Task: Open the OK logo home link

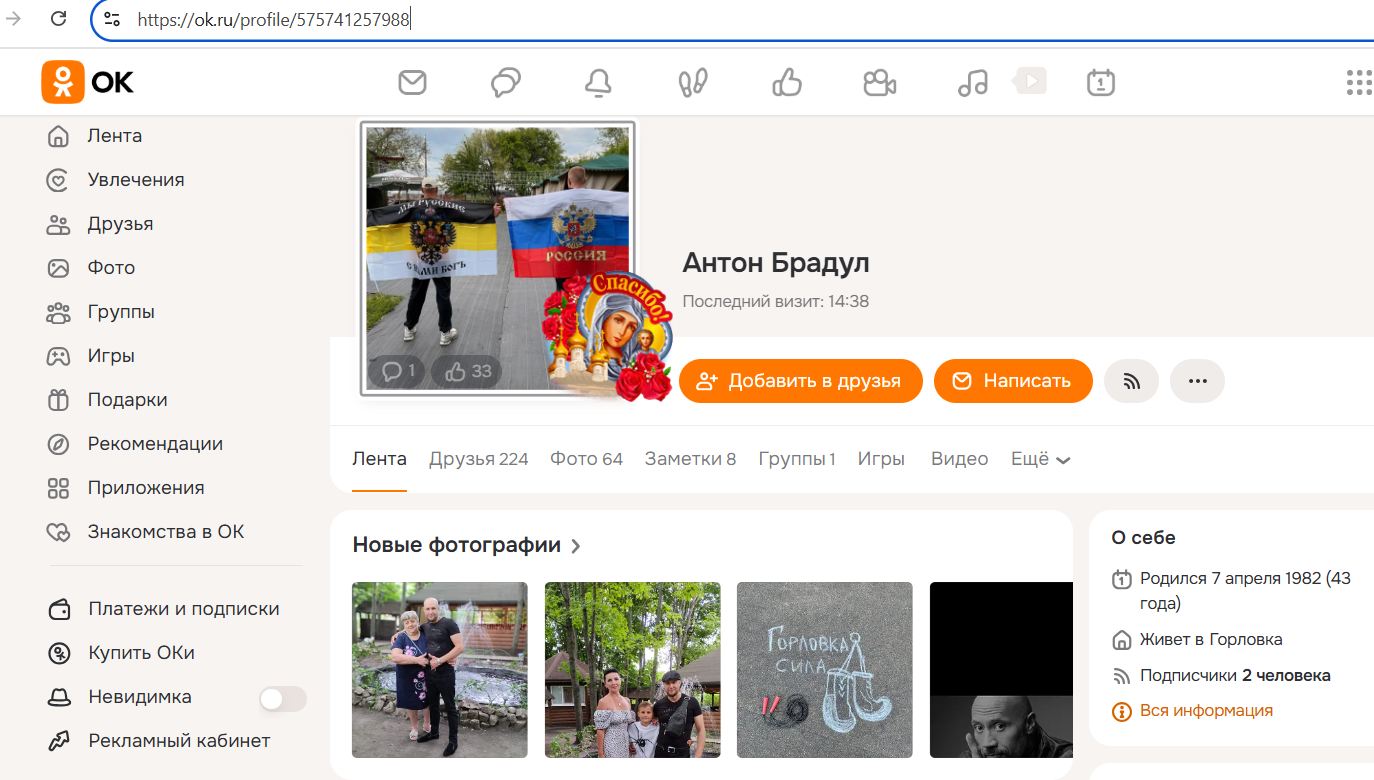Action: (88, 81)
